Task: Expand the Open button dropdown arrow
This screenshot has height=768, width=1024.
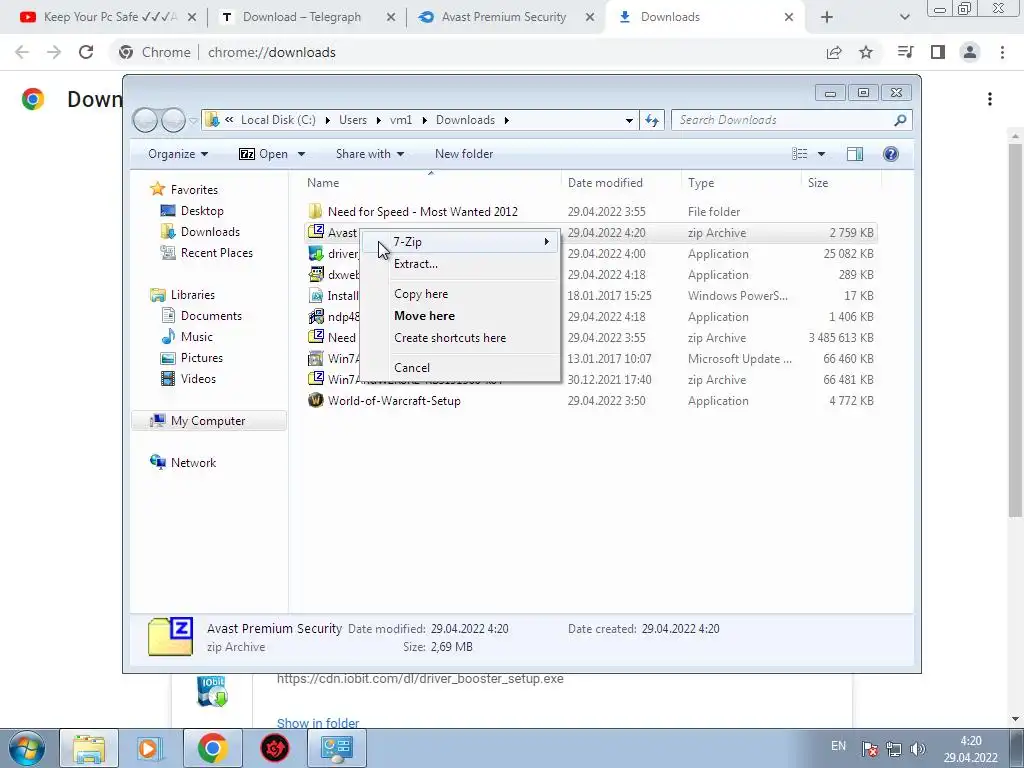Action: (x=301, y=154)
